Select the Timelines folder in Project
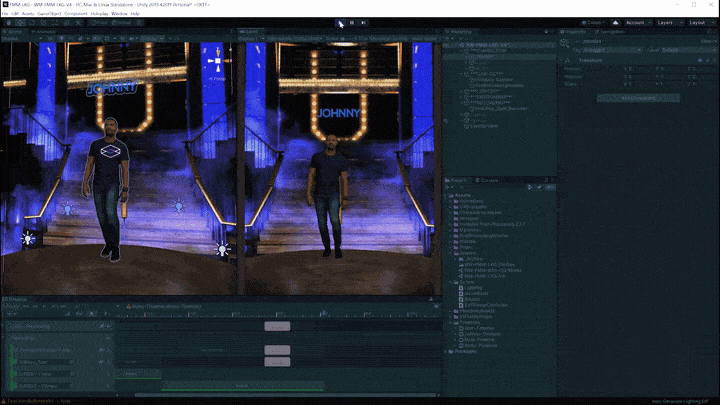Screen dimensions: 720x405 [x=466, y=322]
